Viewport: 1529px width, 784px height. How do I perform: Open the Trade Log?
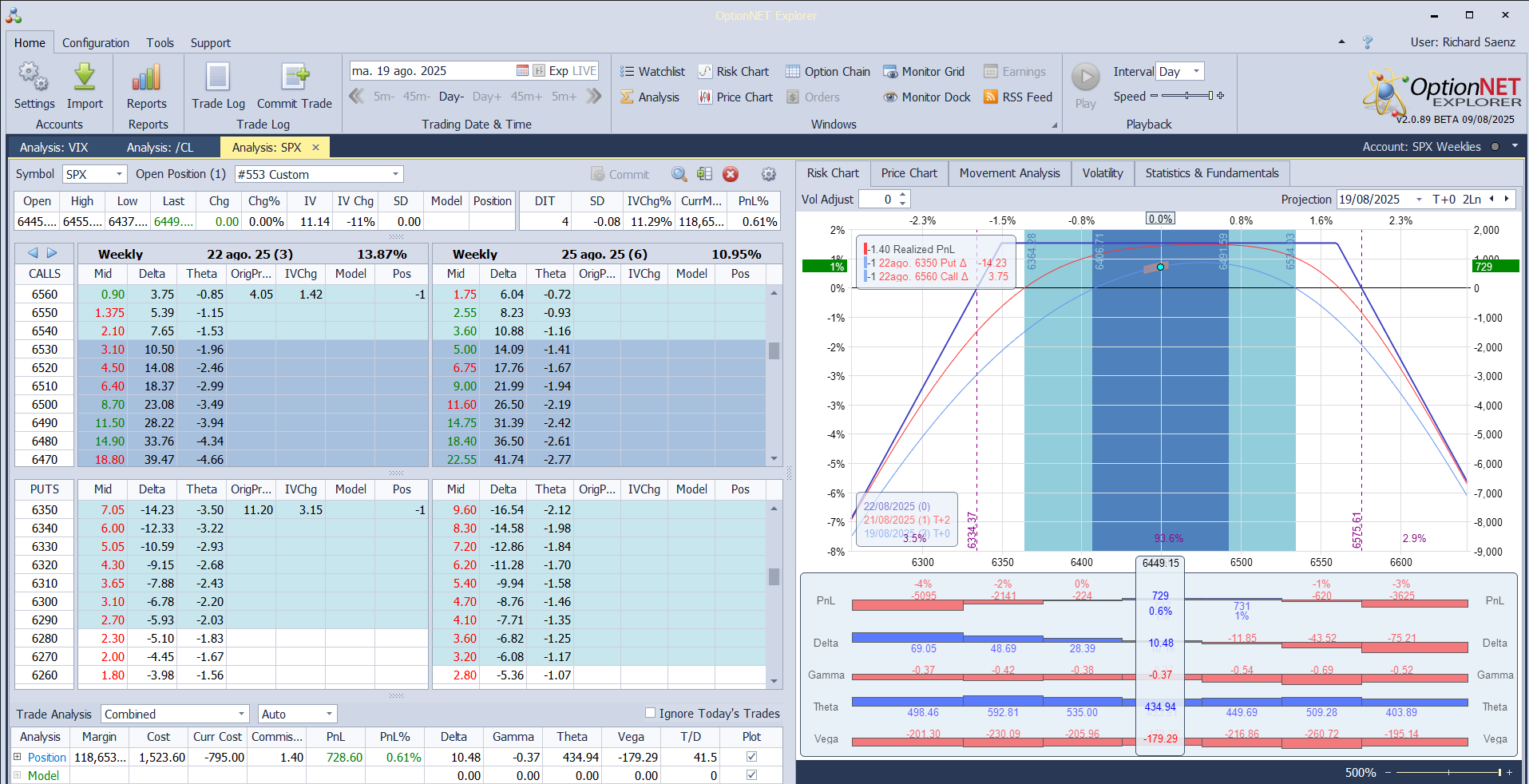tap(218, 86)
